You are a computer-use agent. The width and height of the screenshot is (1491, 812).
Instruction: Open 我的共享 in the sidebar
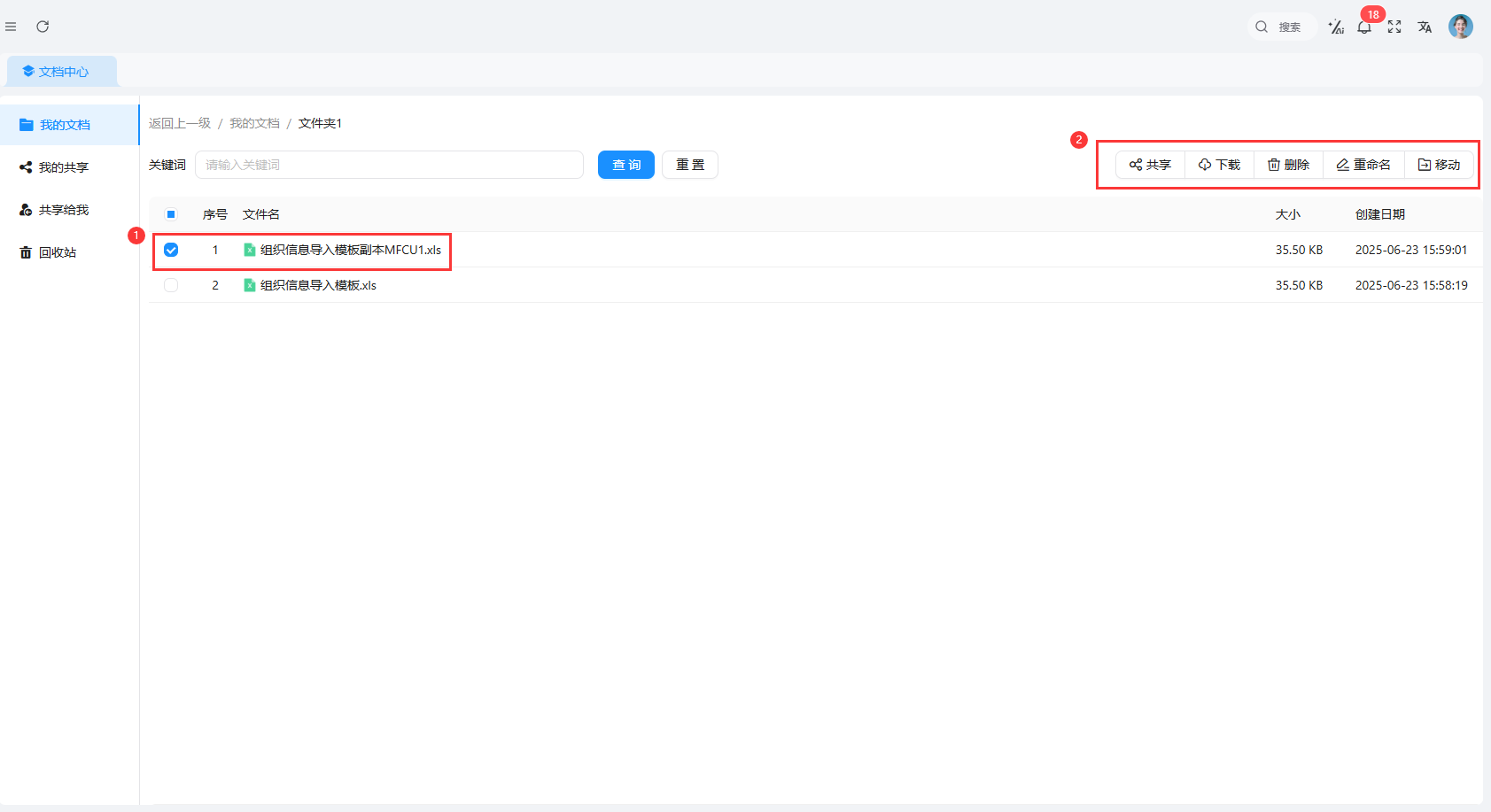(69, 167)
